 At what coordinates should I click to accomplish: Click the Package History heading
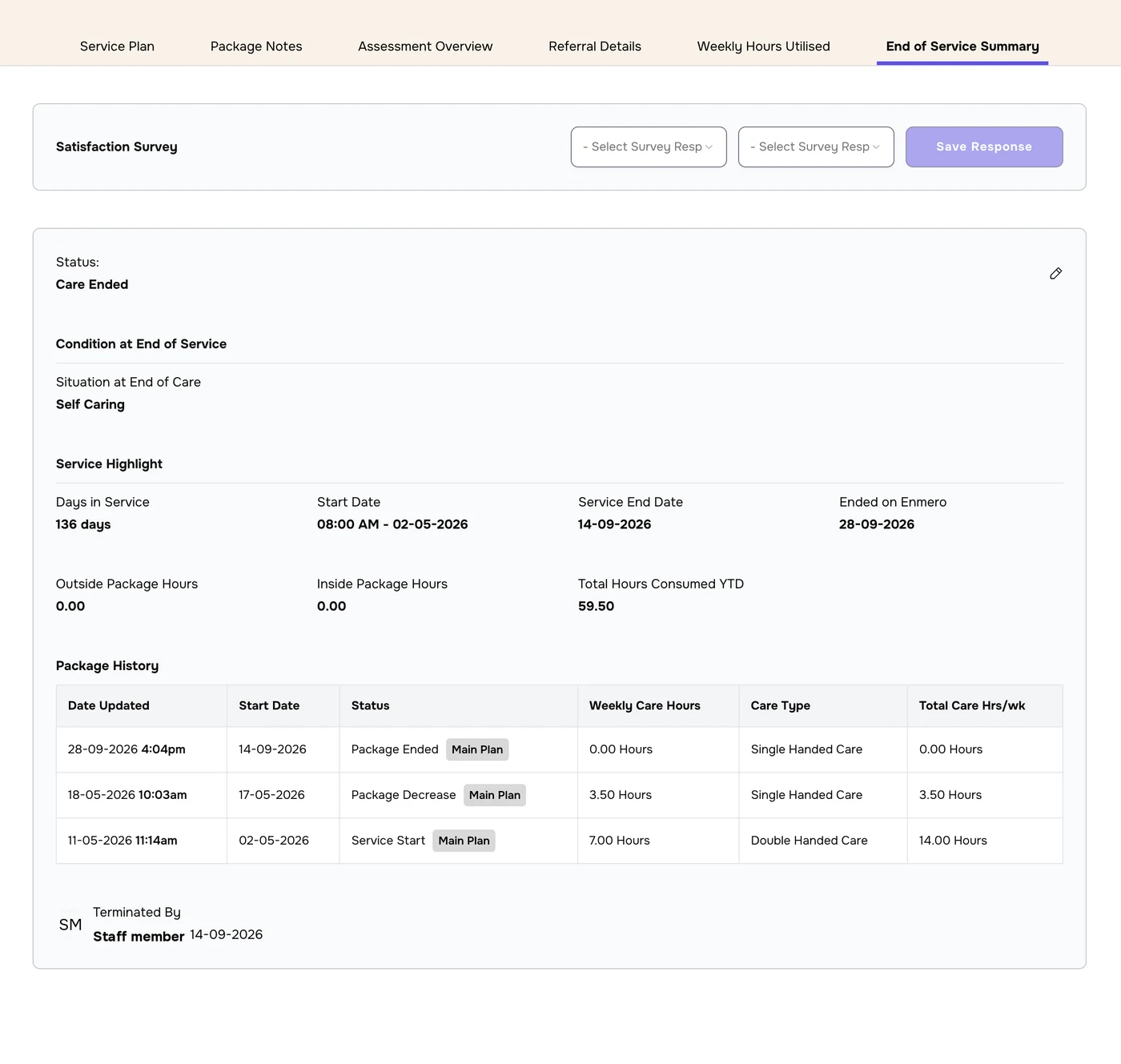pos(107,666)
